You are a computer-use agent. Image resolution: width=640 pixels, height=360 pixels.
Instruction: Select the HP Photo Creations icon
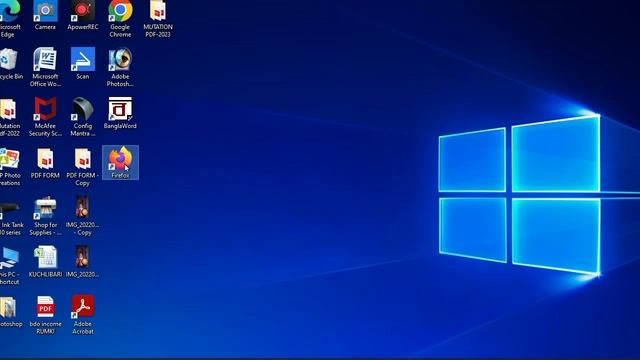[x=10, y=167]
